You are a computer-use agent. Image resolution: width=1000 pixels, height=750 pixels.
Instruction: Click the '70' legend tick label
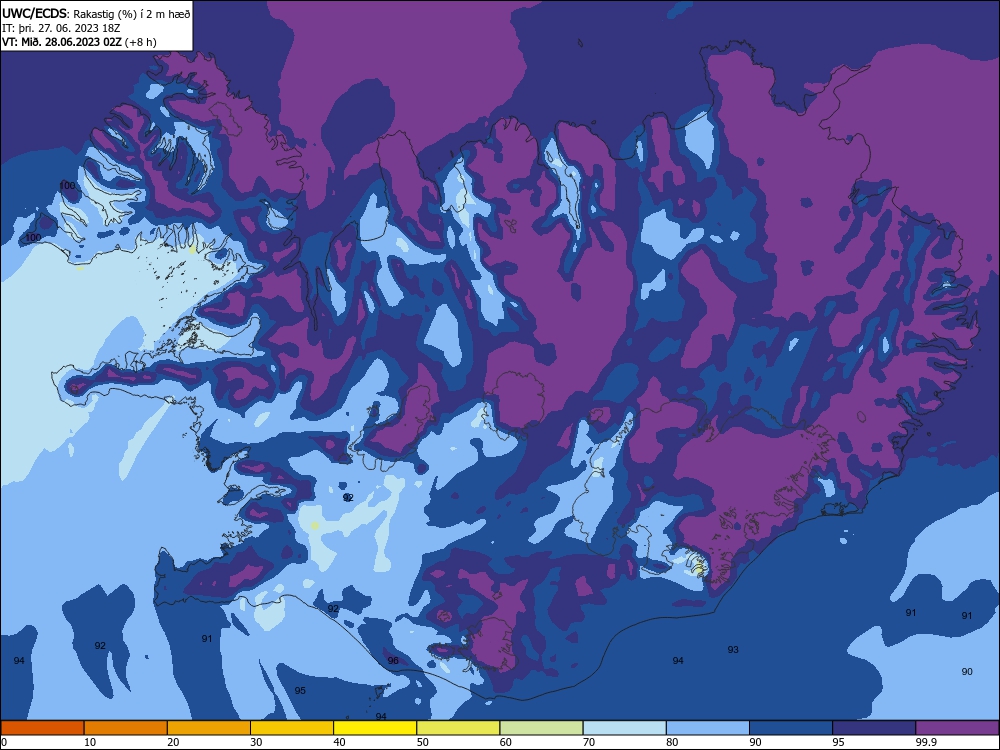(589, 742)
